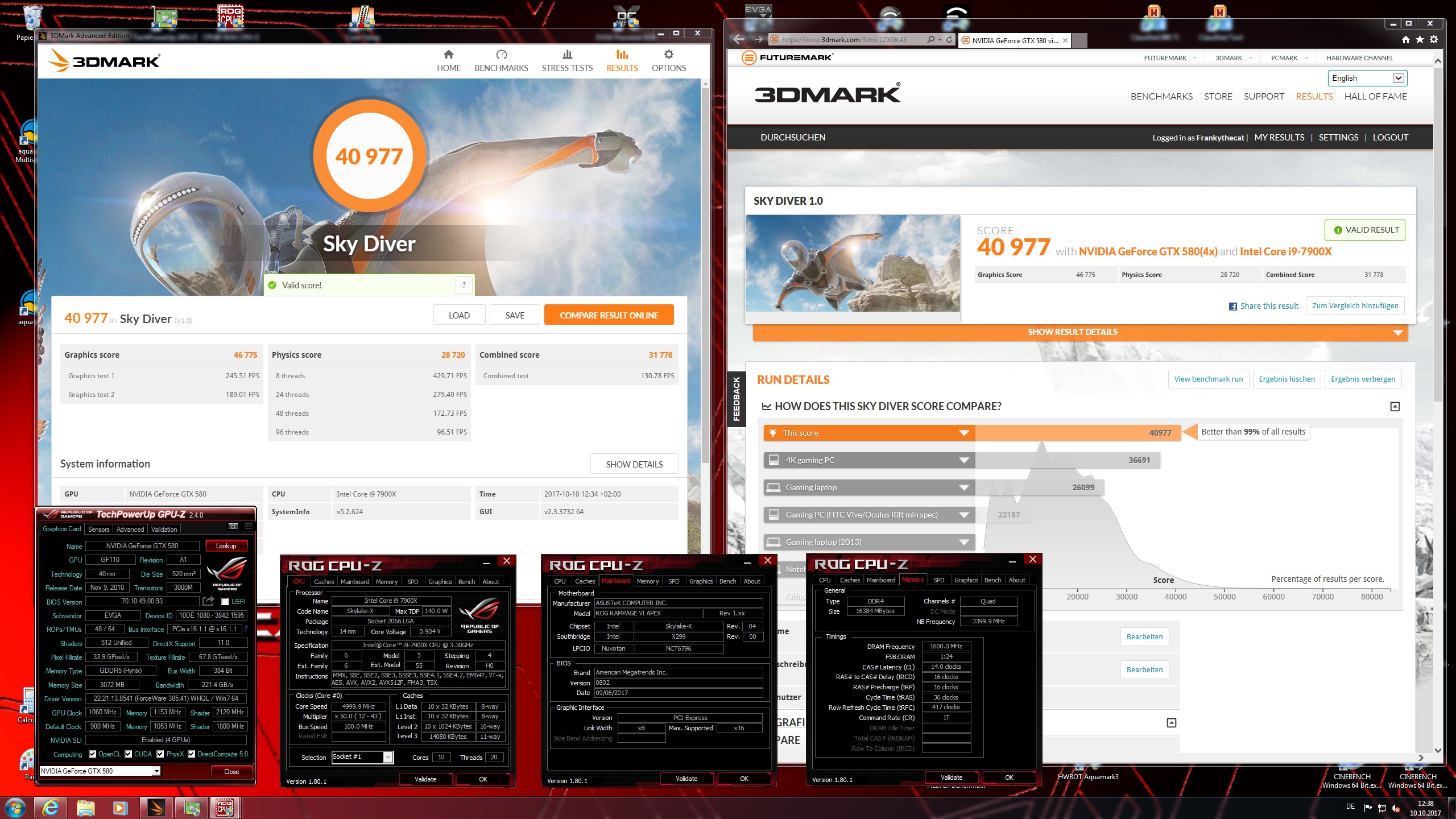1456x819 pixels.
Task: Switch to Sensors tab in GPU-Z
Action: pyautogui.click(x=98, y=530)
